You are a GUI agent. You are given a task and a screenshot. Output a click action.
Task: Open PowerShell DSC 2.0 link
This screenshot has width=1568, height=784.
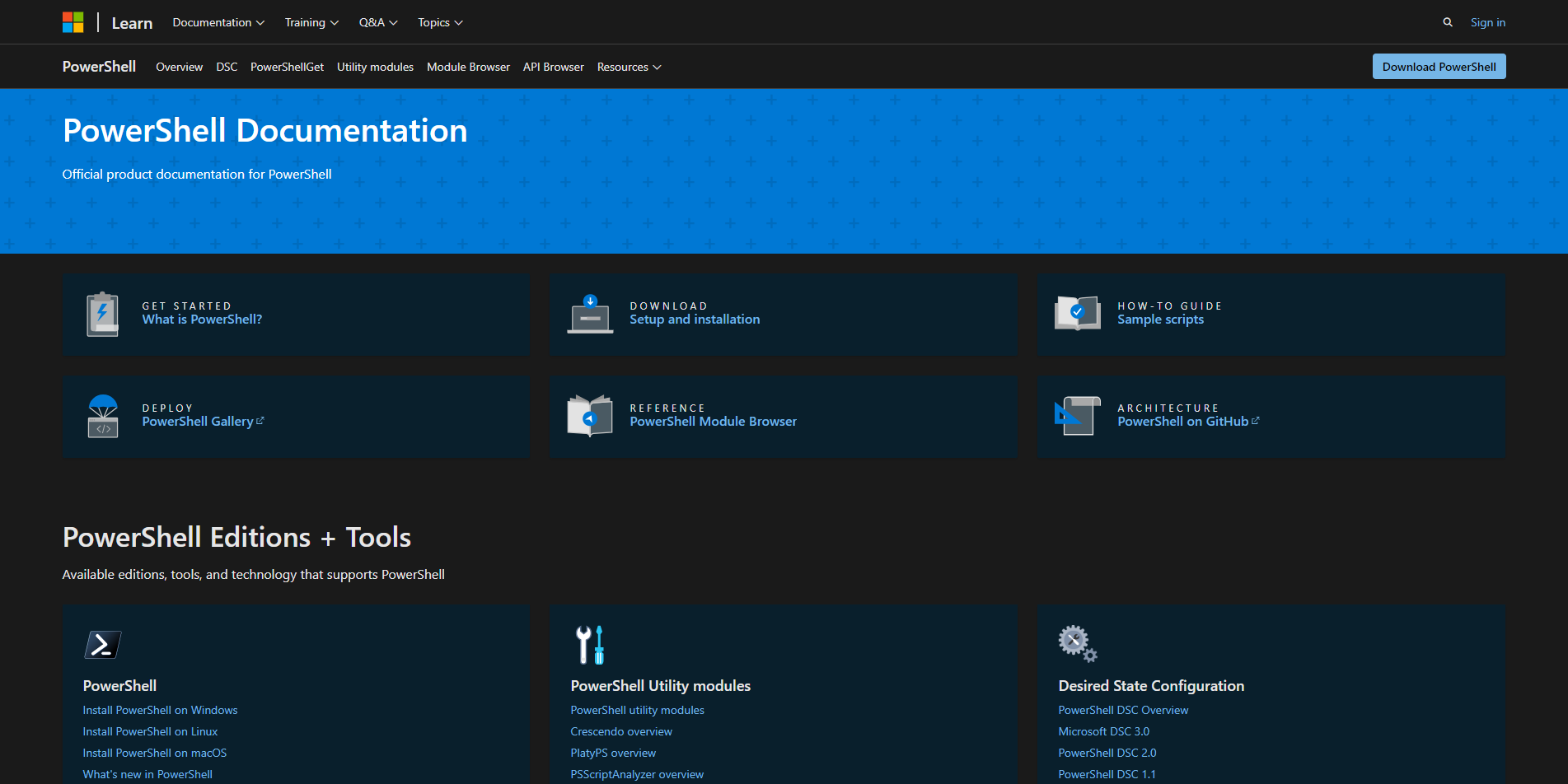1107,753
